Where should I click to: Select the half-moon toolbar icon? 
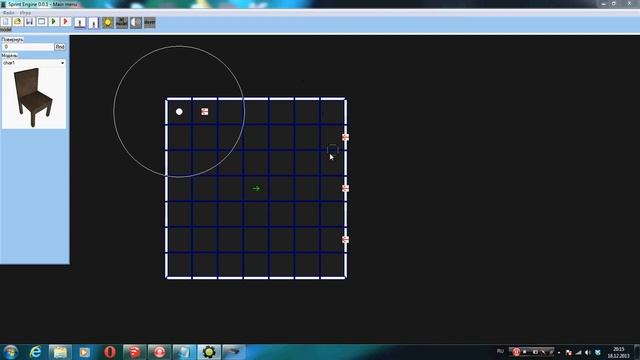(x=136, y=22)
